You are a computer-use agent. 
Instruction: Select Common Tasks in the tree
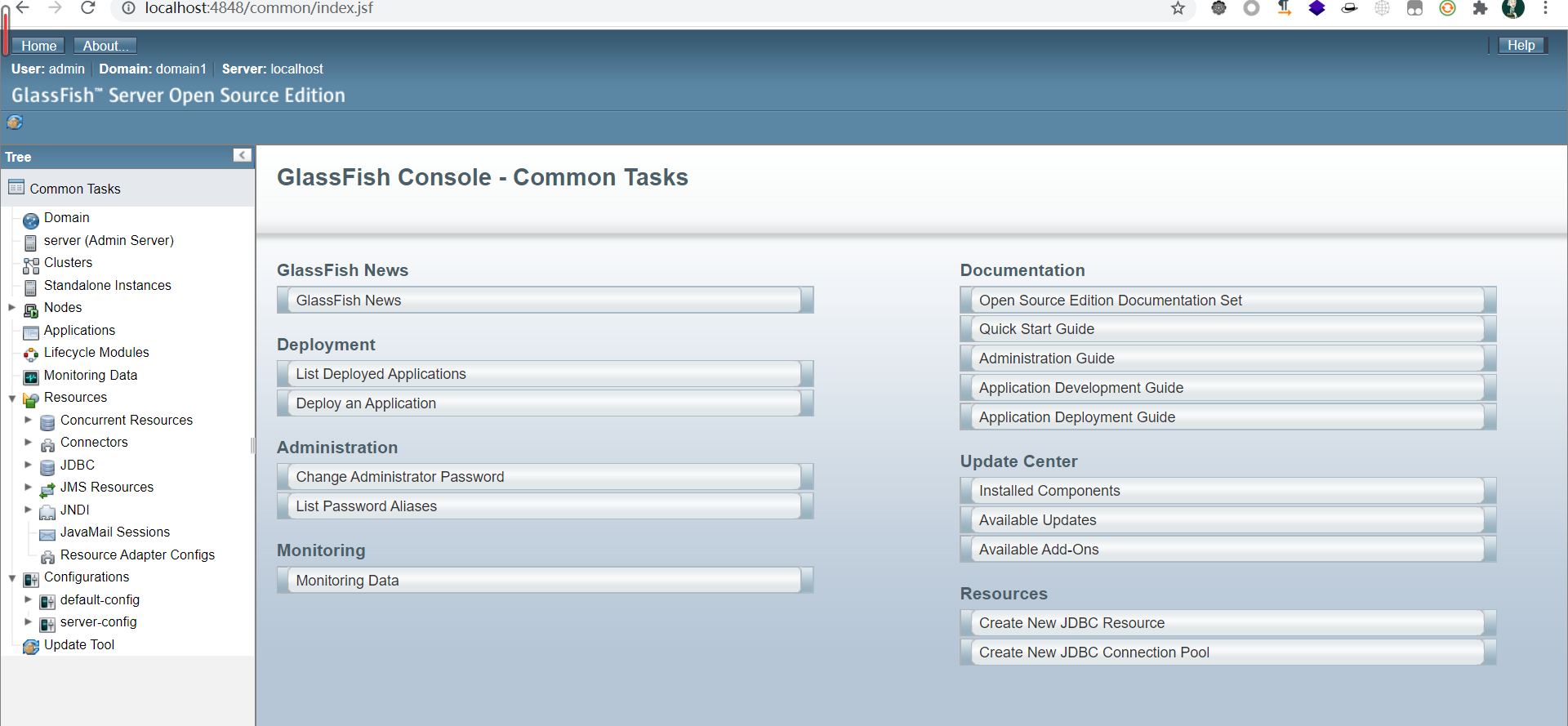click(75, 189)
